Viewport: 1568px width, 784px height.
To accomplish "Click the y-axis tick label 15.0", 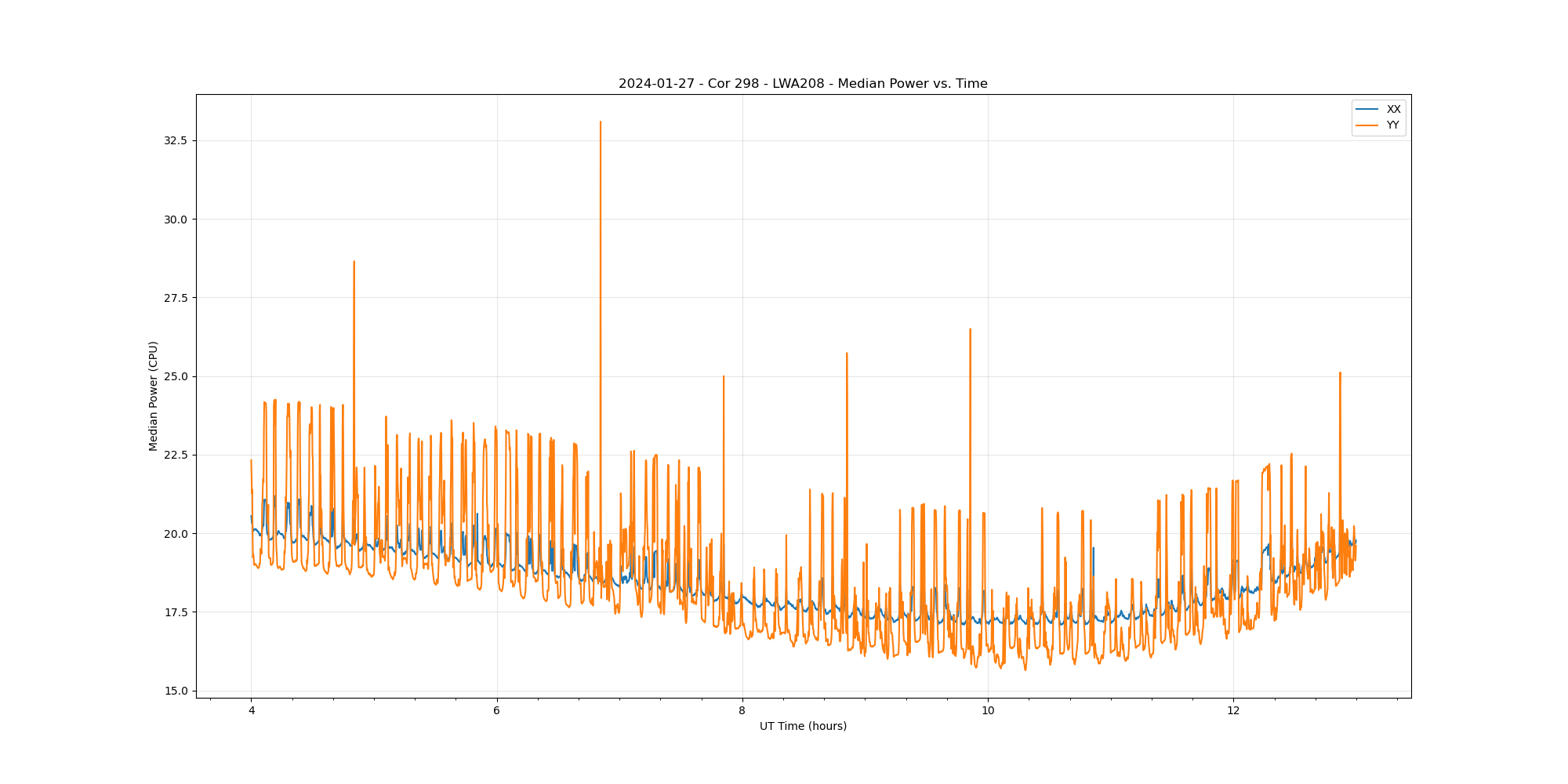I will coord(176,691).
